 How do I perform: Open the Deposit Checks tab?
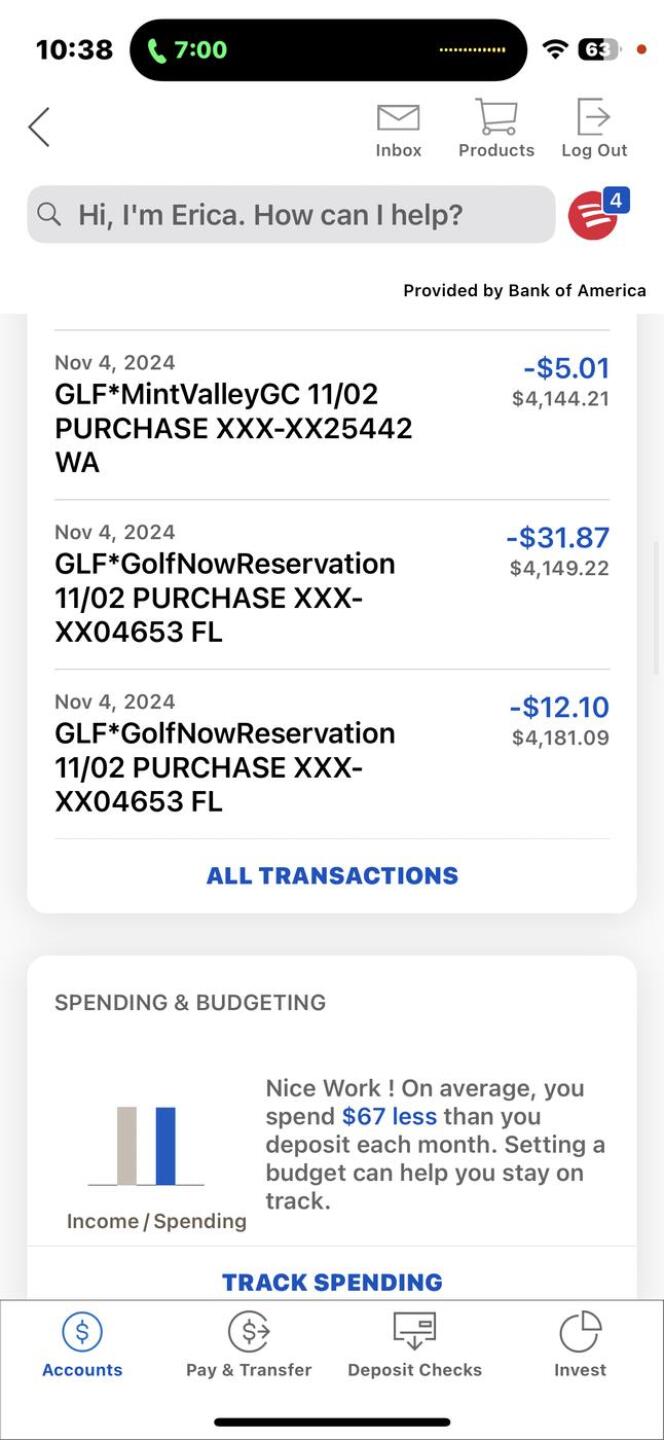(x=415, y=1346)
